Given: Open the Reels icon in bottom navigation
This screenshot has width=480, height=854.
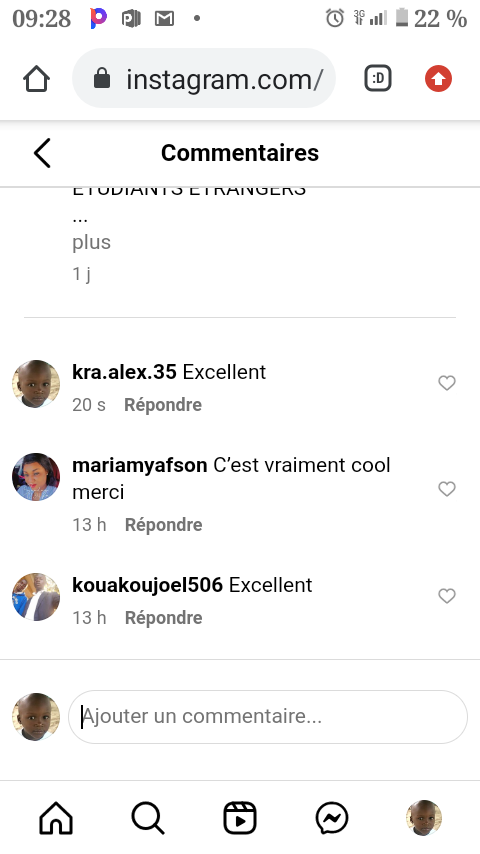Looking at the screenshot, I should click(x=240, y=818).
